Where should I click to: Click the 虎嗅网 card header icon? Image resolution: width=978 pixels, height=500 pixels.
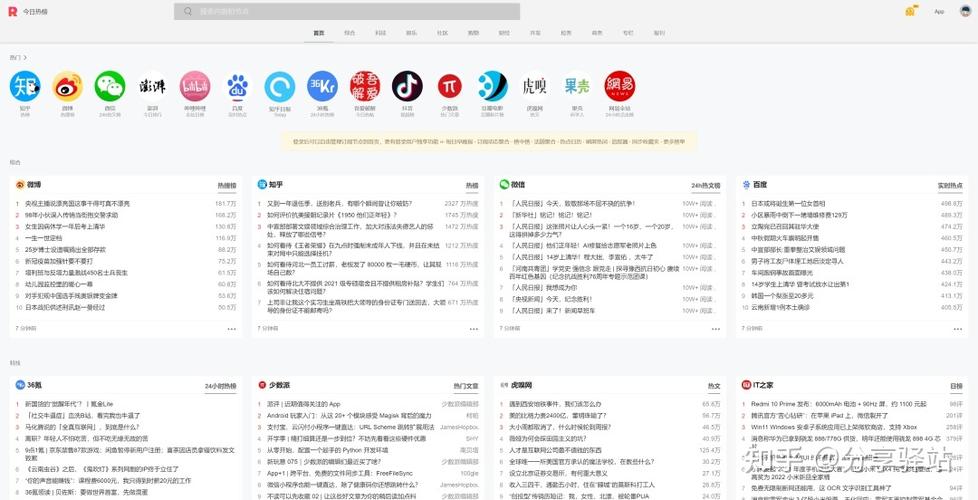504,385
